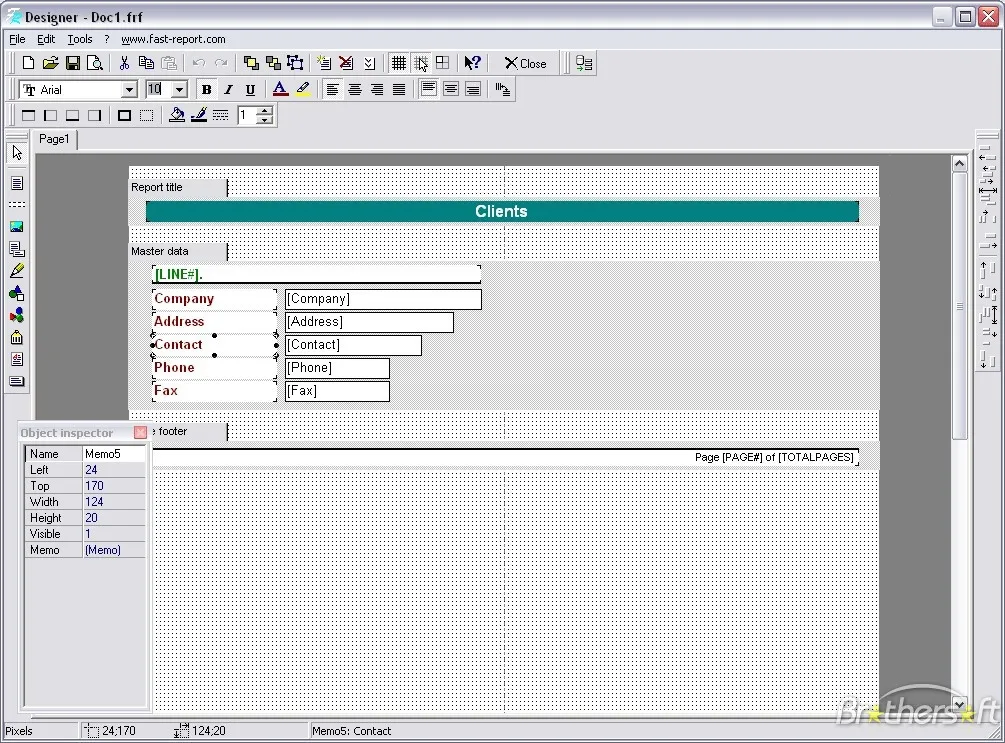Open the Edit menu
The height and width of the screenshot is (743, 1005).
[46, 39]
